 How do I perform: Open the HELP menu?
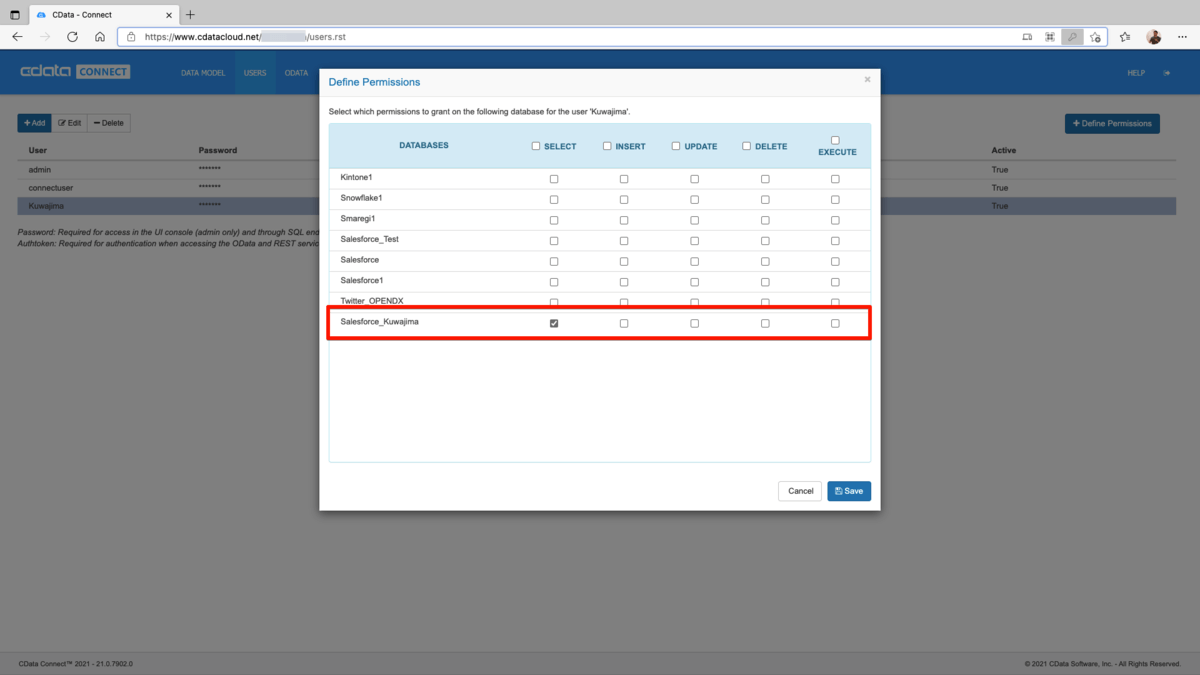coord(1136,73)
